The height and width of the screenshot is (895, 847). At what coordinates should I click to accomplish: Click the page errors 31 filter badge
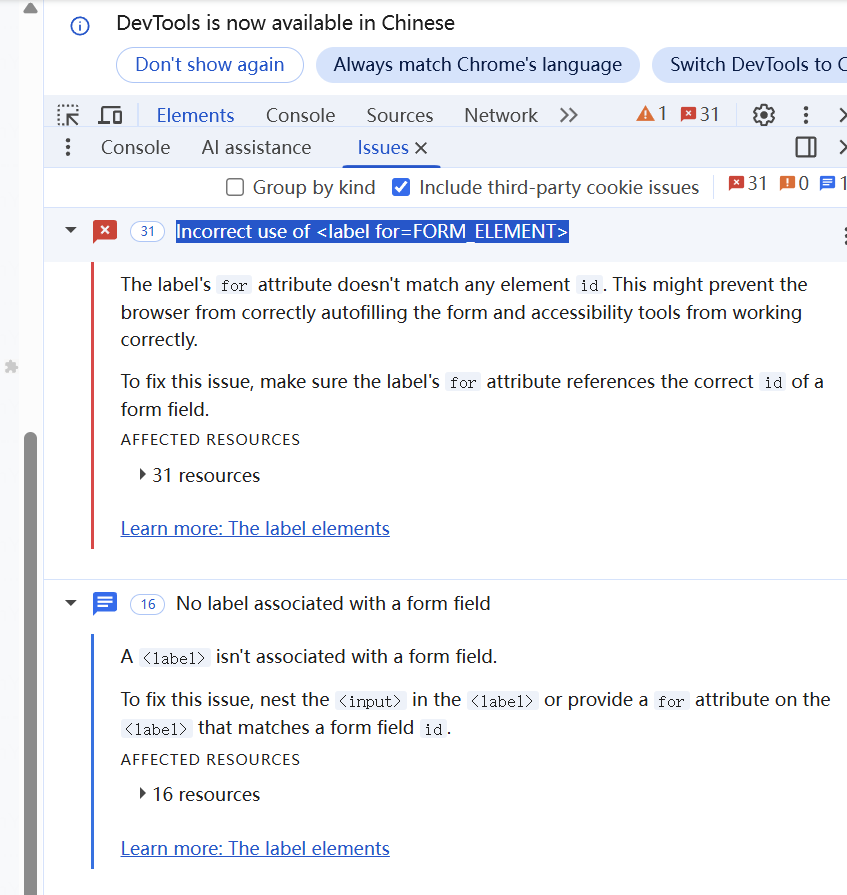[x=748, y=184]
